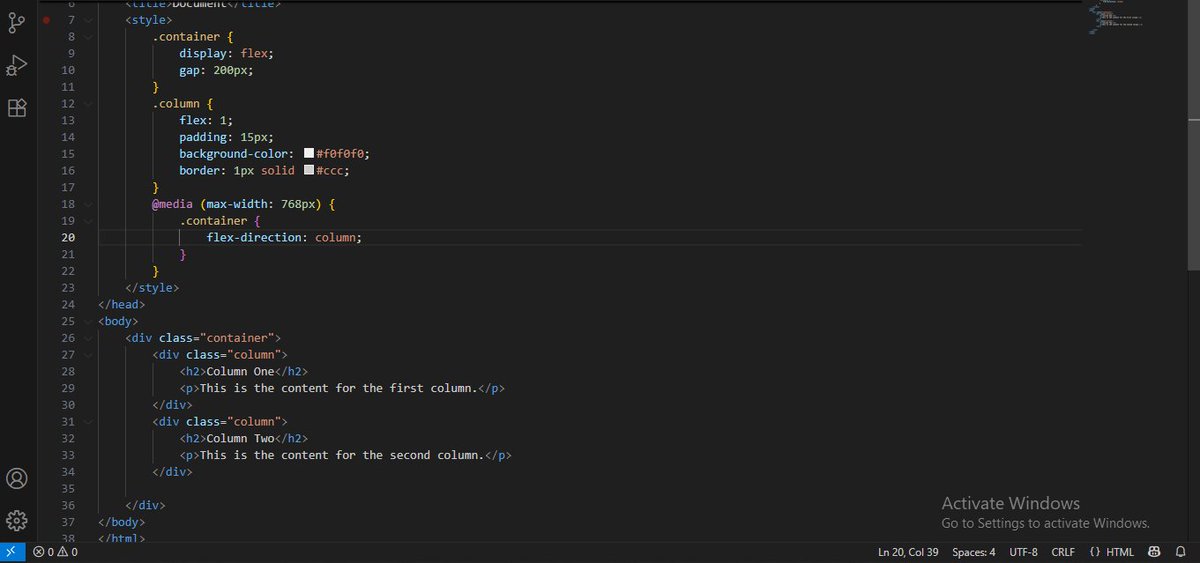
Task: Open the Manage gear menu
Action: click(x=17, y=520)
